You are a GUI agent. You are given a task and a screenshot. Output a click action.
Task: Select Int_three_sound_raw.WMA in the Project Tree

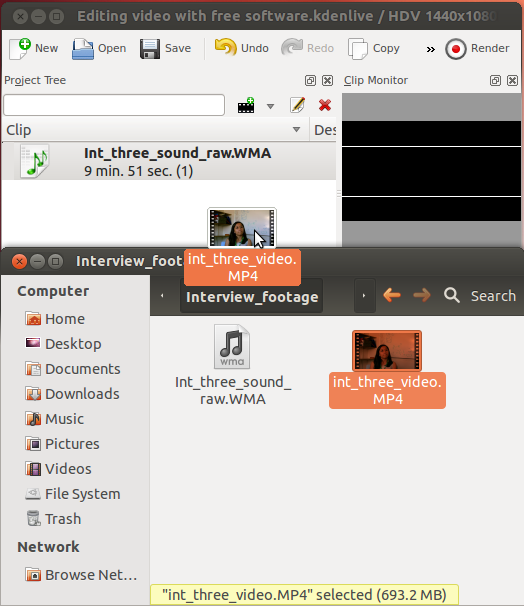click(169, 162)
